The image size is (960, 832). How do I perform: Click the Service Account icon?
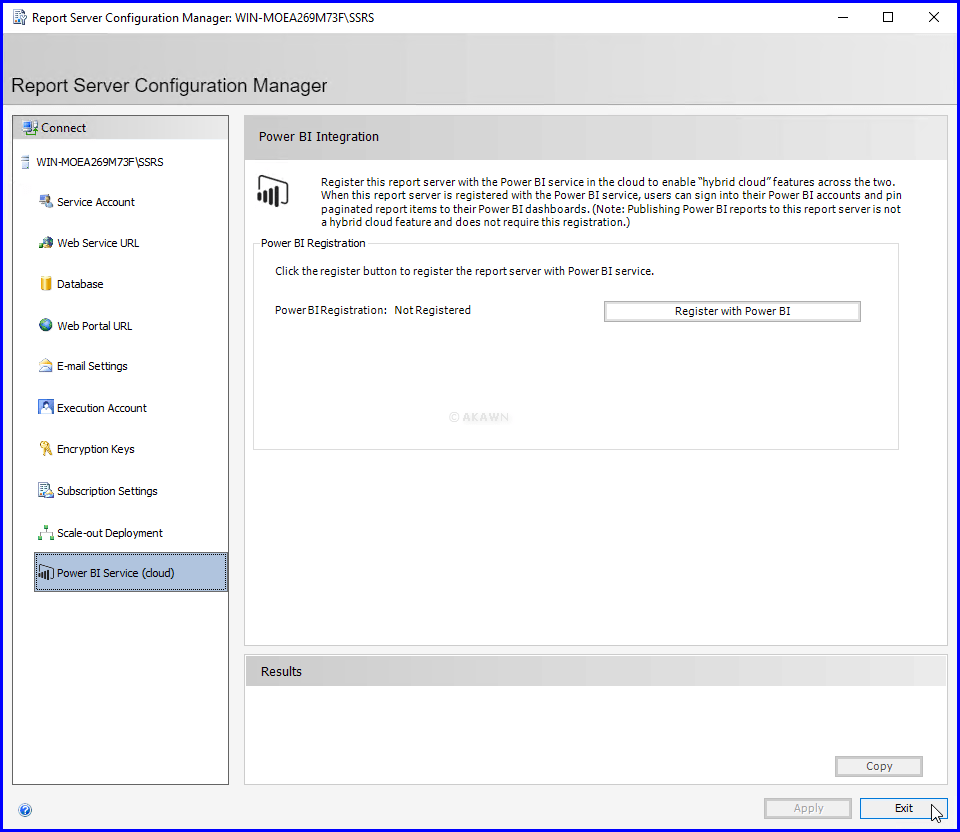[x=46, y=201]
